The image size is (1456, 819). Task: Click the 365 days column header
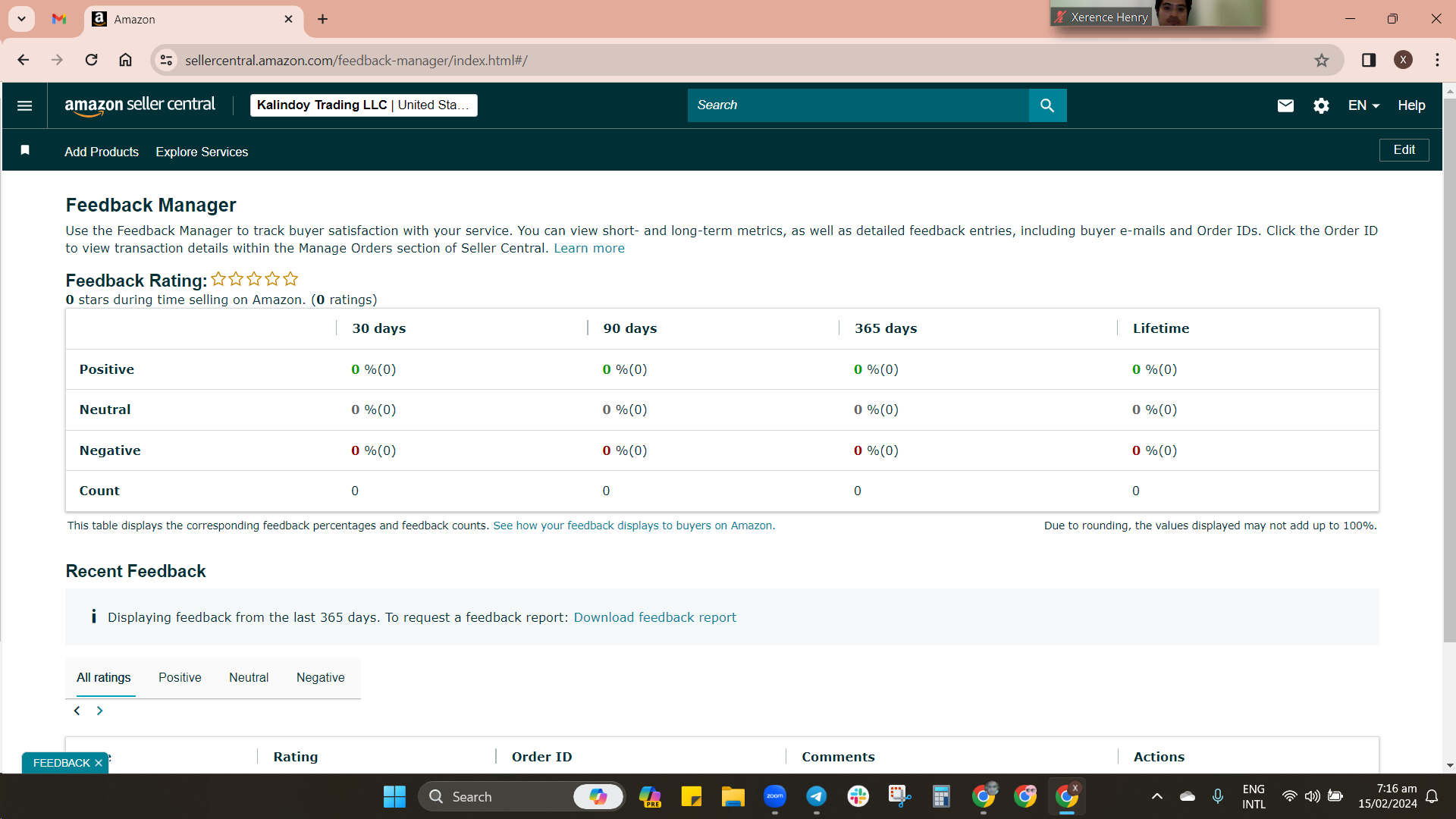pos(886,328)
